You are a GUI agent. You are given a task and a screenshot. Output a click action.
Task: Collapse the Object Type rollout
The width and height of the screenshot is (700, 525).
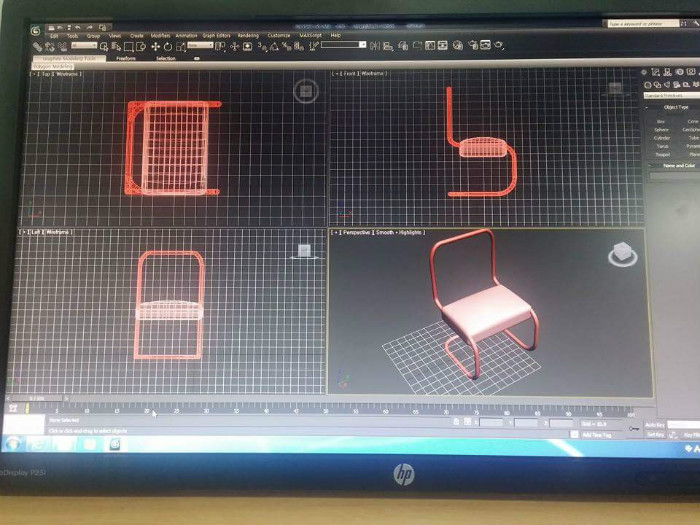(x=675, y=108)
